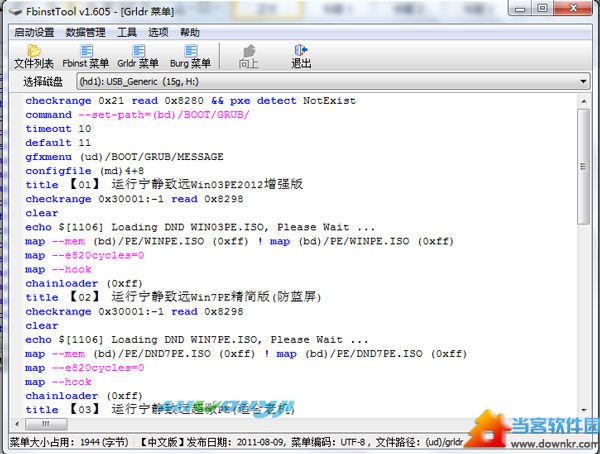Viewport: 600px width, 454px height.
Task: Click the 'Loading DND WIN7PE.ISO' echo line
Action: pyautogui.click(x=197, y=340)
